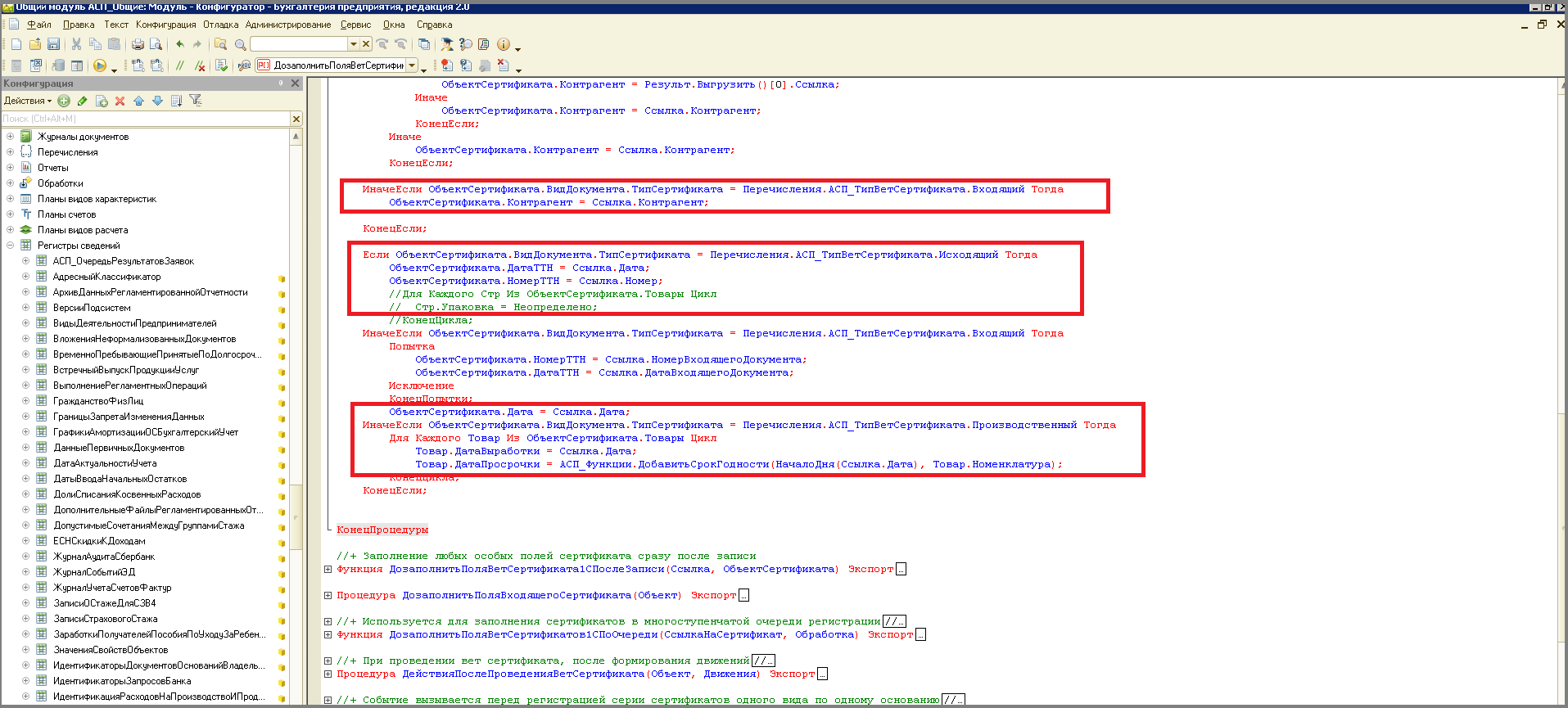Clear the configuration search field with X
The image size is (1568, 708).
coord(296,120)
